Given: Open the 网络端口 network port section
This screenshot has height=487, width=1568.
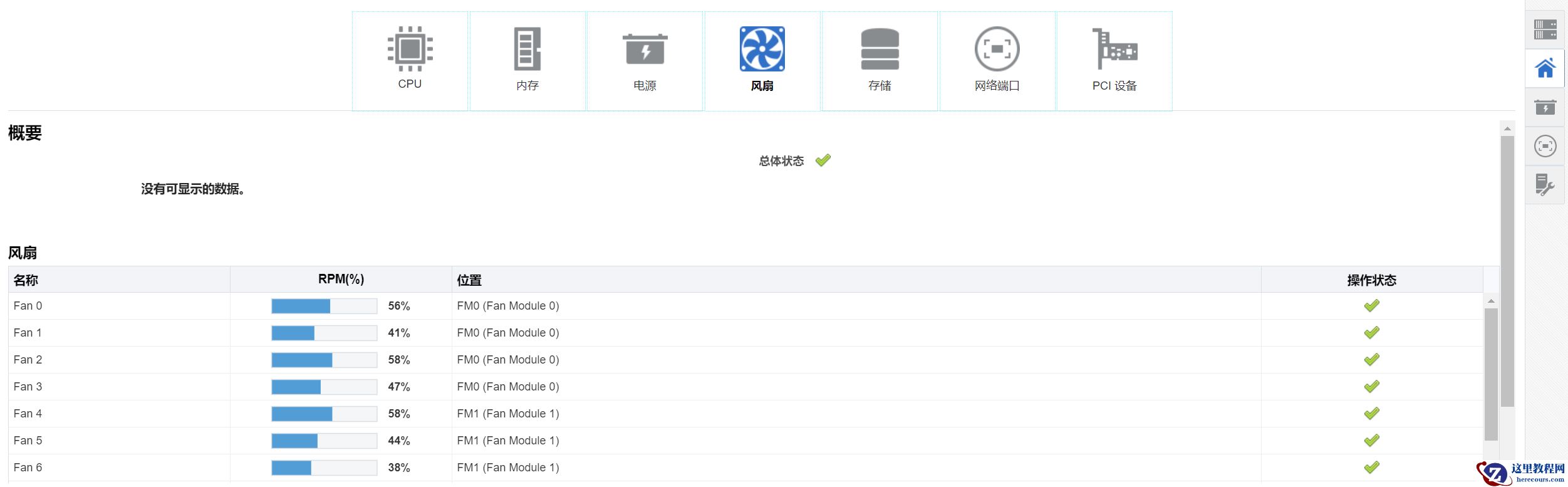Looking at the screenshot, I should [997, 61].
